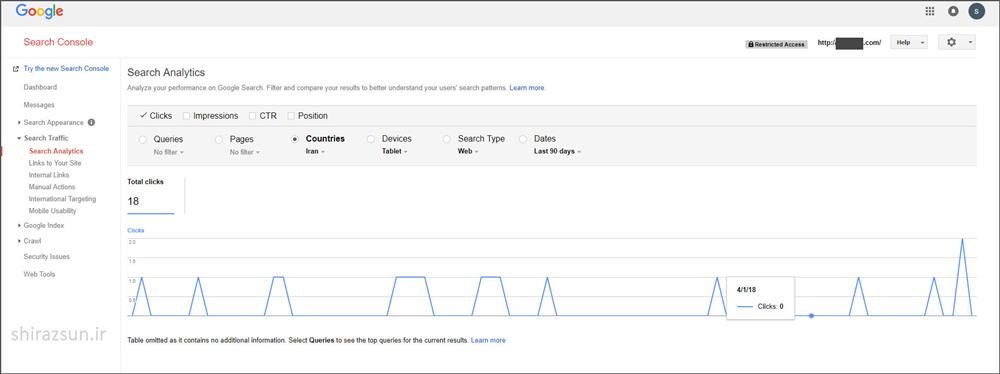Click Try the new Search Console link
The image size is (1000, 374).
tap(66, 69)
